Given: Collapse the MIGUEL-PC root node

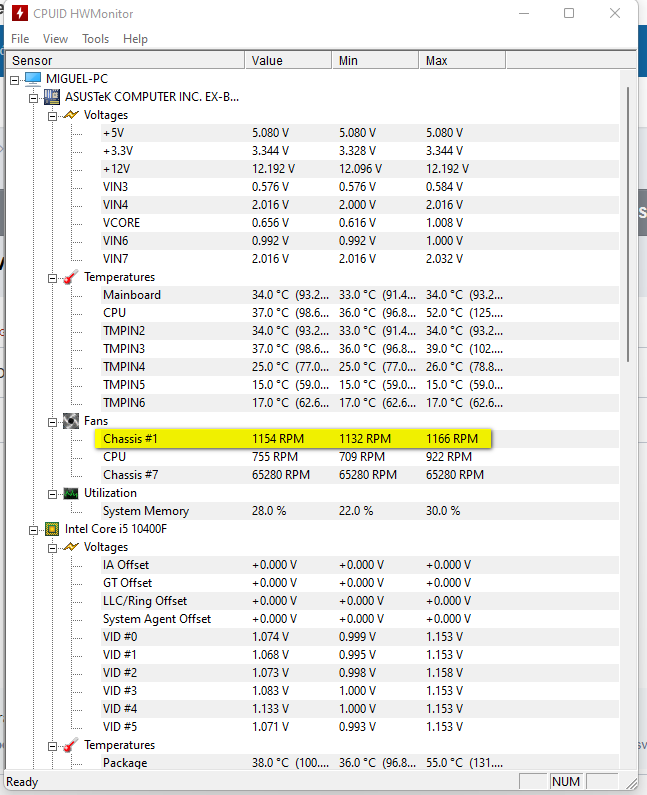Looking at the screenshot, I should [14, 80].
